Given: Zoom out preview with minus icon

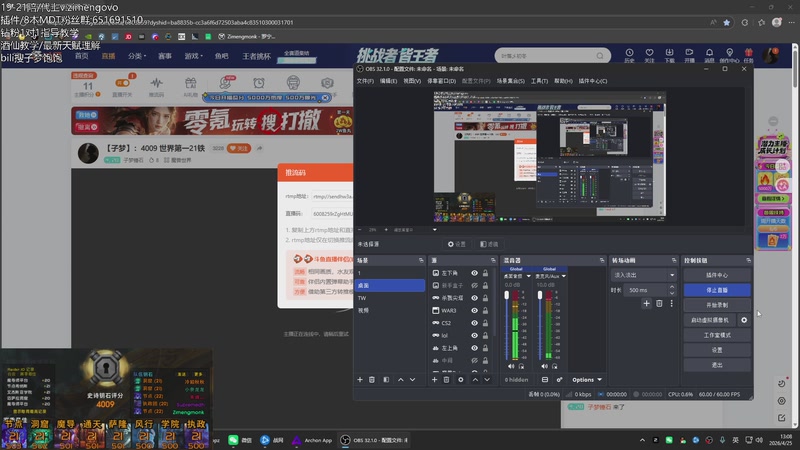Looking at the screenshot, I should [360, 230].
